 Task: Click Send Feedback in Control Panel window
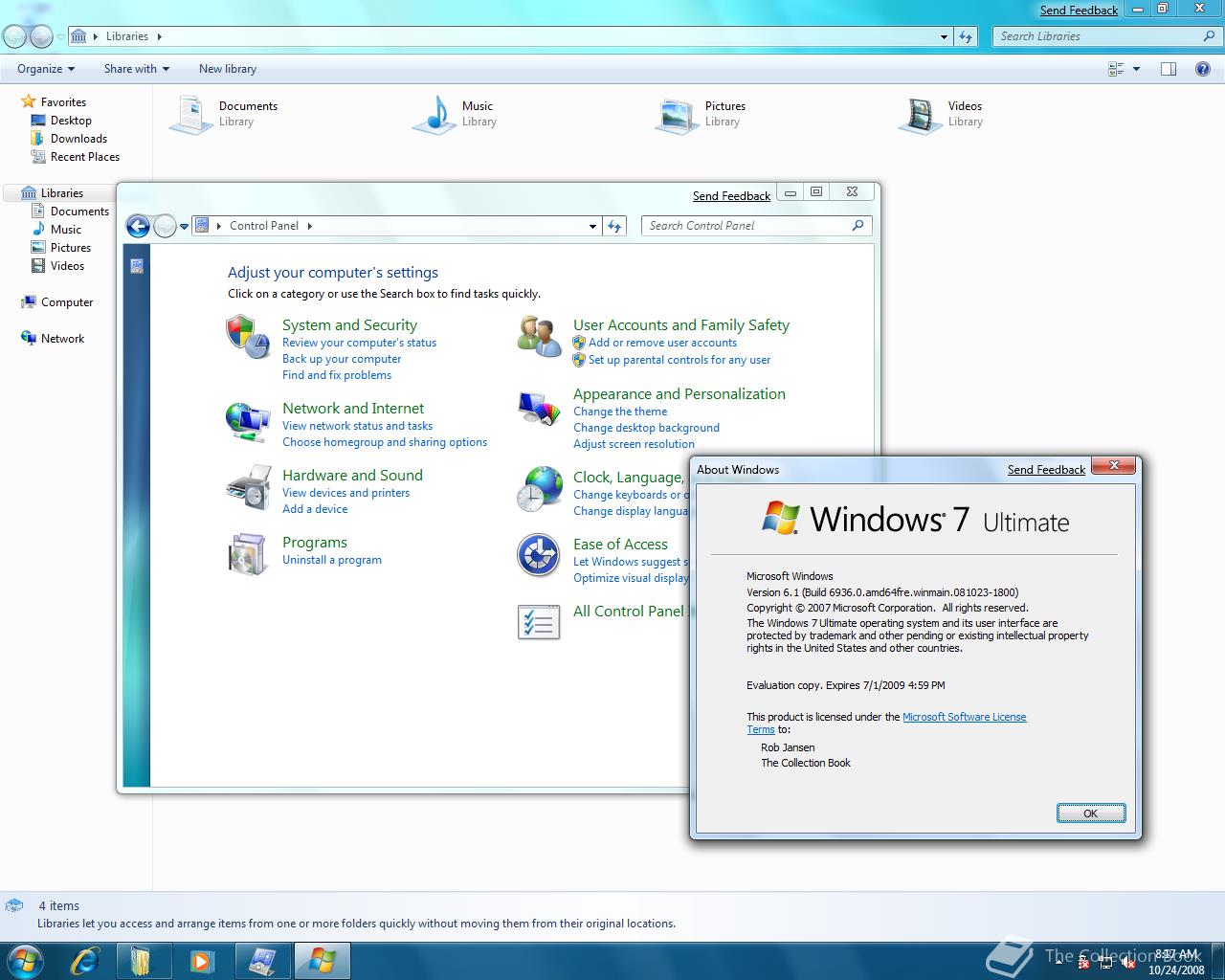click(731, 196)
